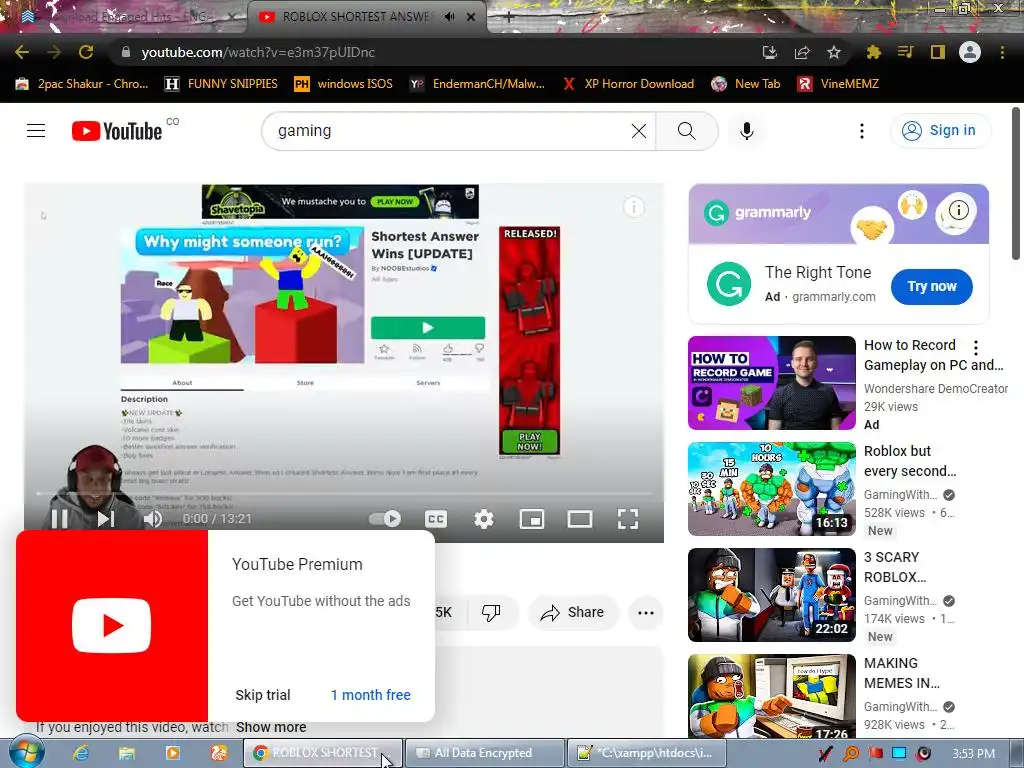
Task: Clear the search text with the X
Action: click(x=639, y=131)
